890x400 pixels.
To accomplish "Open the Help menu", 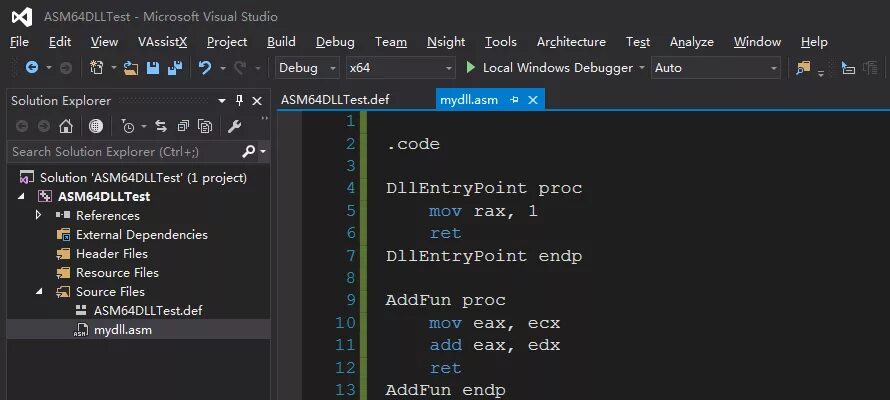I will (814, 42).
